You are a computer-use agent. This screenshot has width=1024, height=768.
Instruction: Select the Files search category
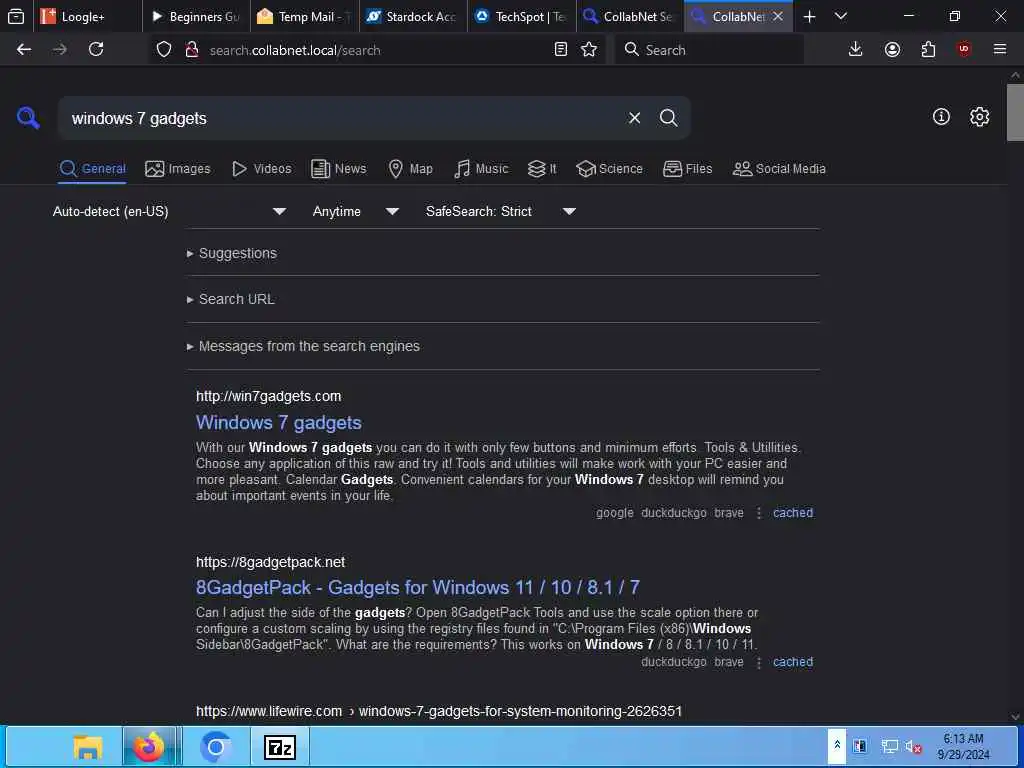pyautogui.click(x=687, y=169)
